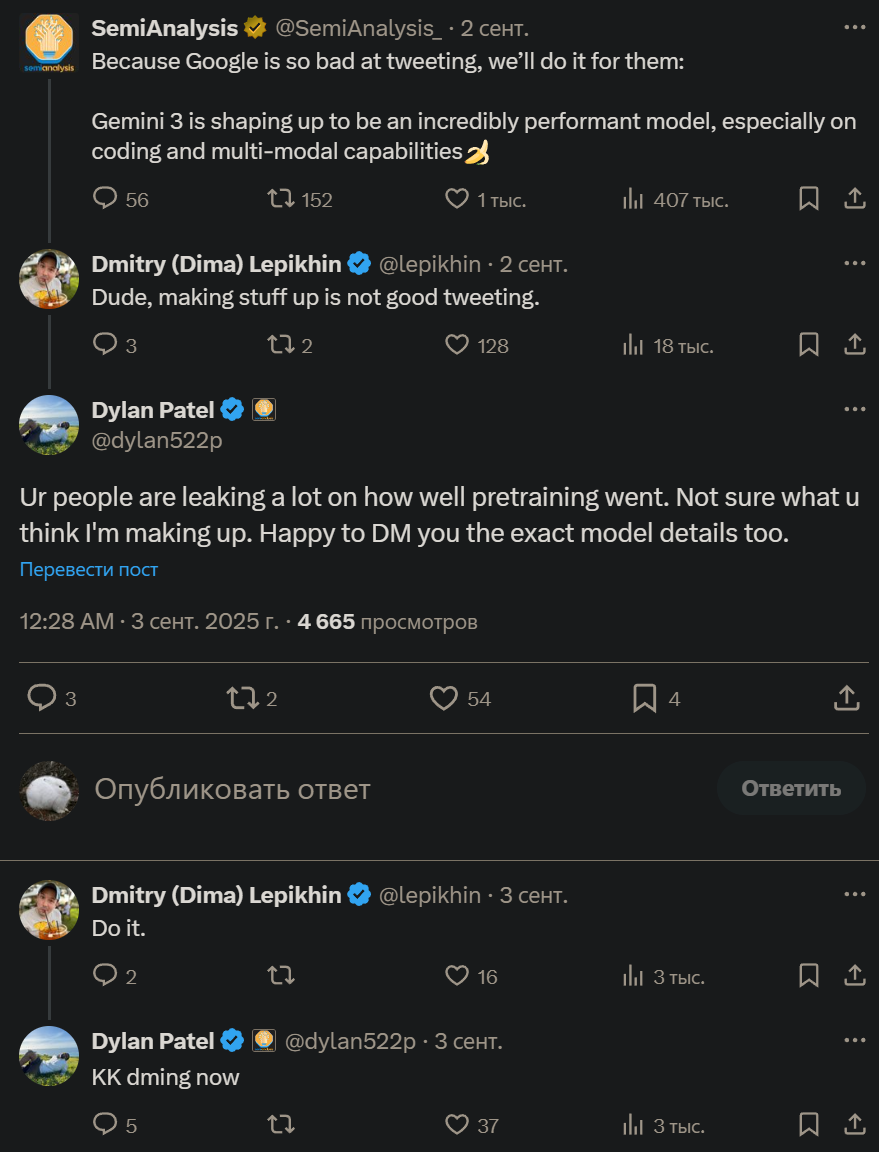This screenshot has width=879, height=1152.
Task: Open SemiAnalysis profile avatar
Action: click(x=49, y=42)
